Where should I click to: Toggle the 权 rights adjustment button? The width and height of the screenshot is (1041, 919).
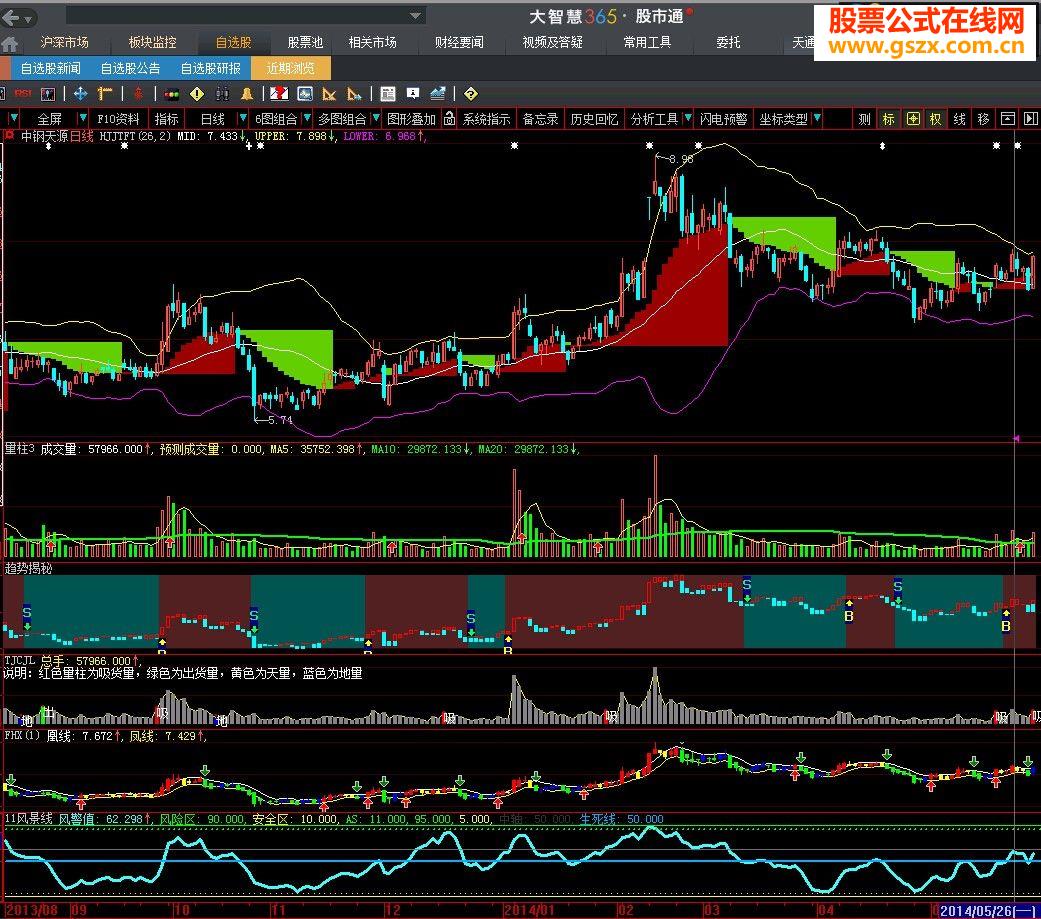click(x=936, y=119)
